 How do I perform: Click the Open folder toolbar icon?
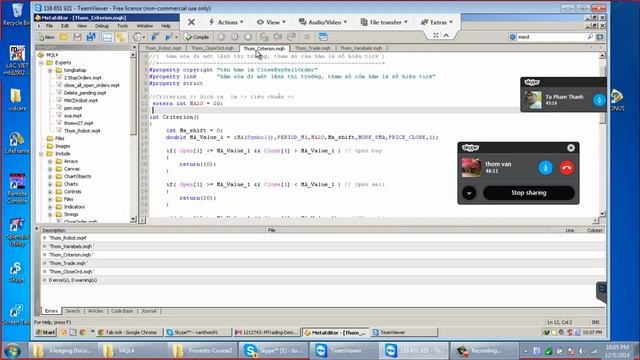[x=64, y=37]
